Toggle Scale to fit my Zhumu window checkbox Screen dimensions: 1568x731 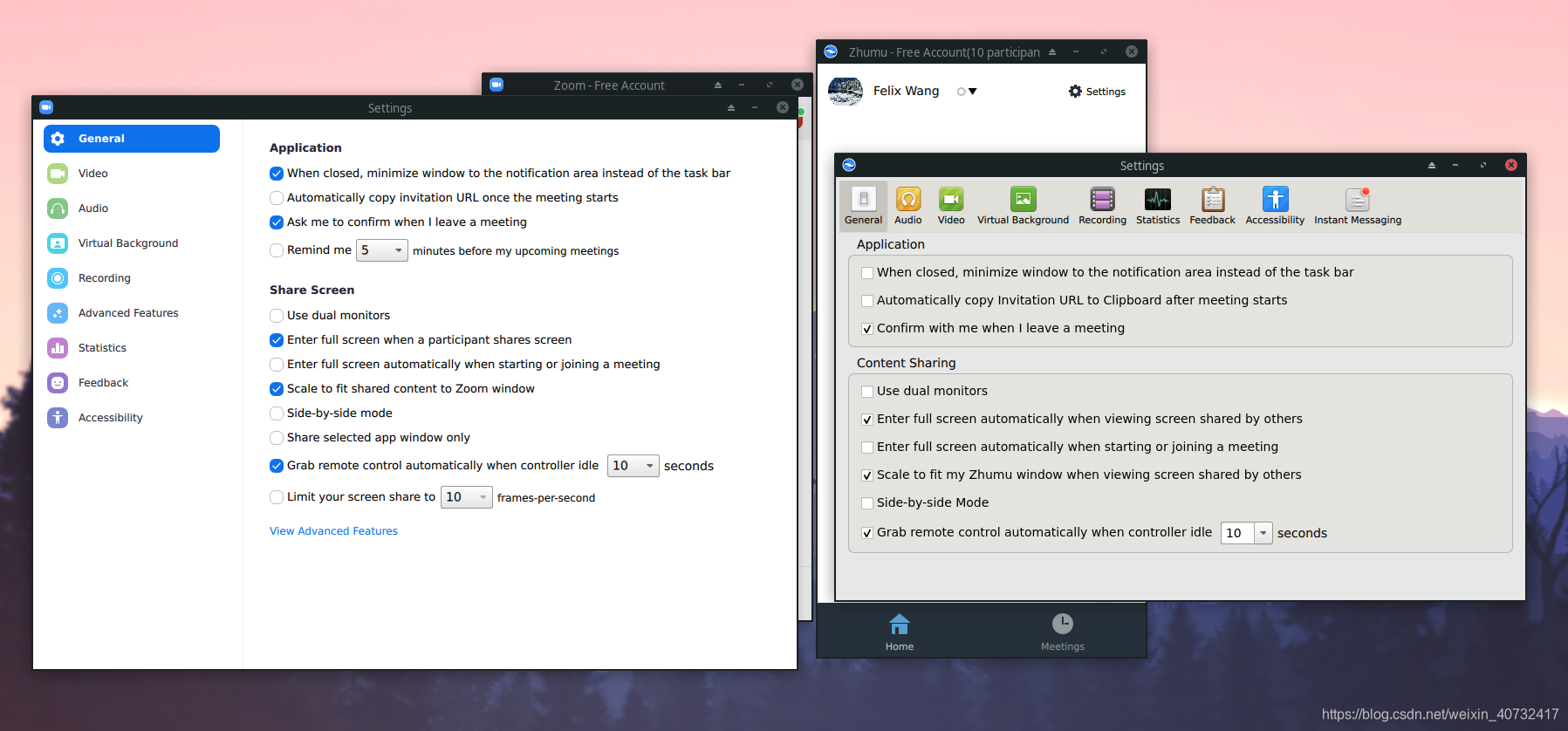[867, 475]
